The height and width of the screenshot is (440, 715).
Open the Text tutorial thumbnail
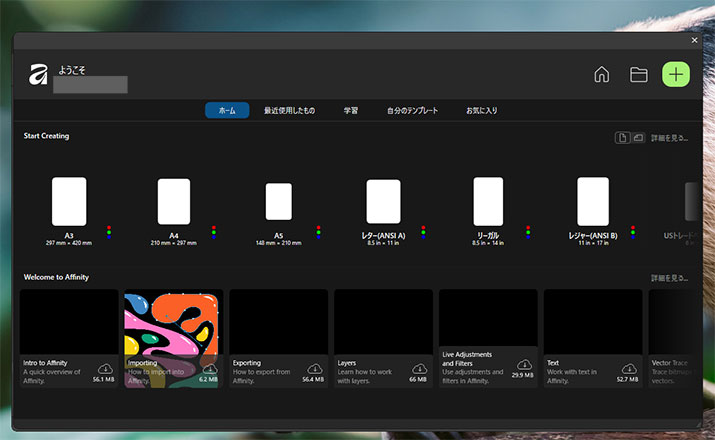[593, 322]
